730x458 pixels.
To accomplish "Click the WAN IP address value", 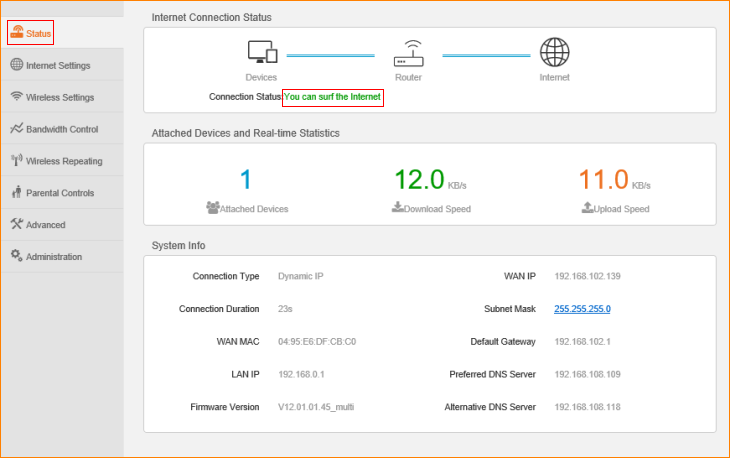I will pos(587,276).
